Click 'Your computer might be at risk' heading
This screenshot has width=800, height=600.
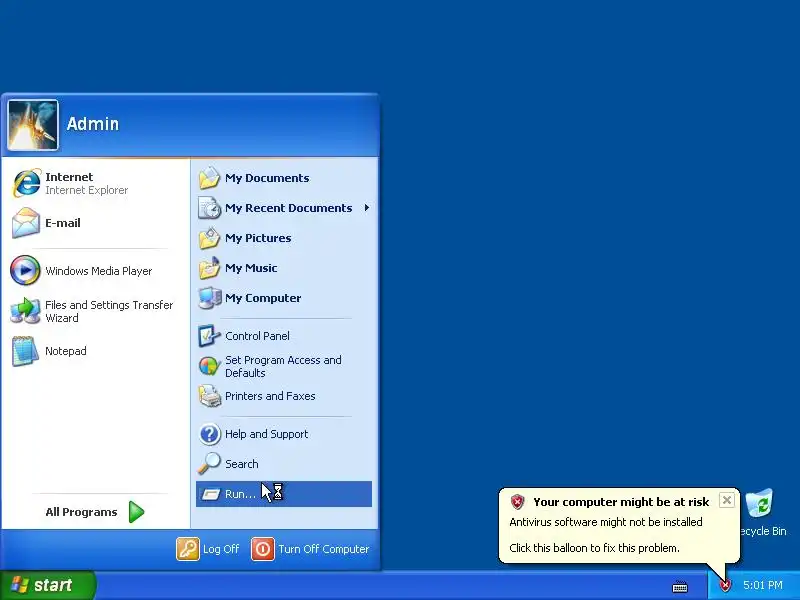point(621,502)
